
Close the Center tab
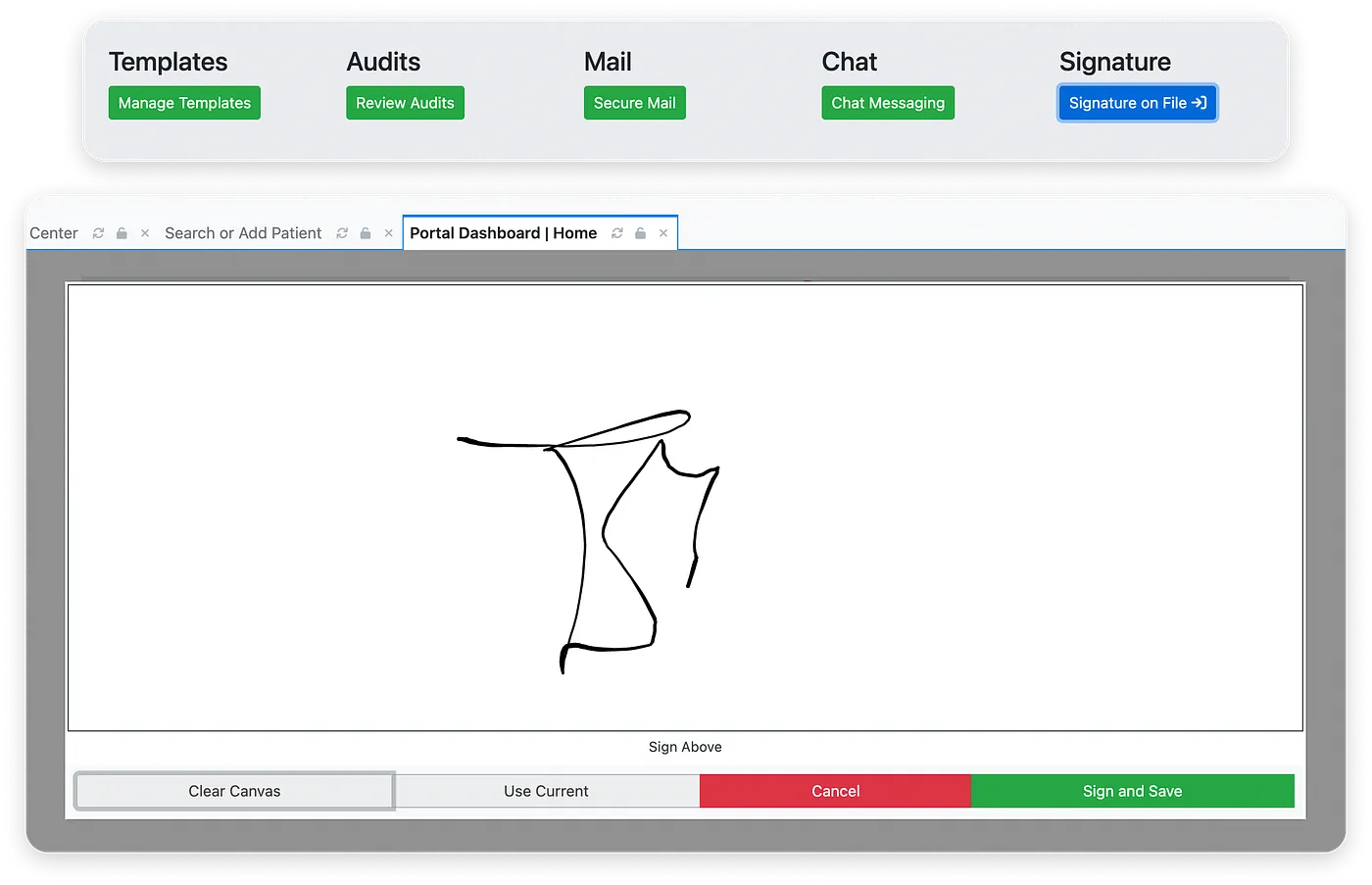[144, 233]
